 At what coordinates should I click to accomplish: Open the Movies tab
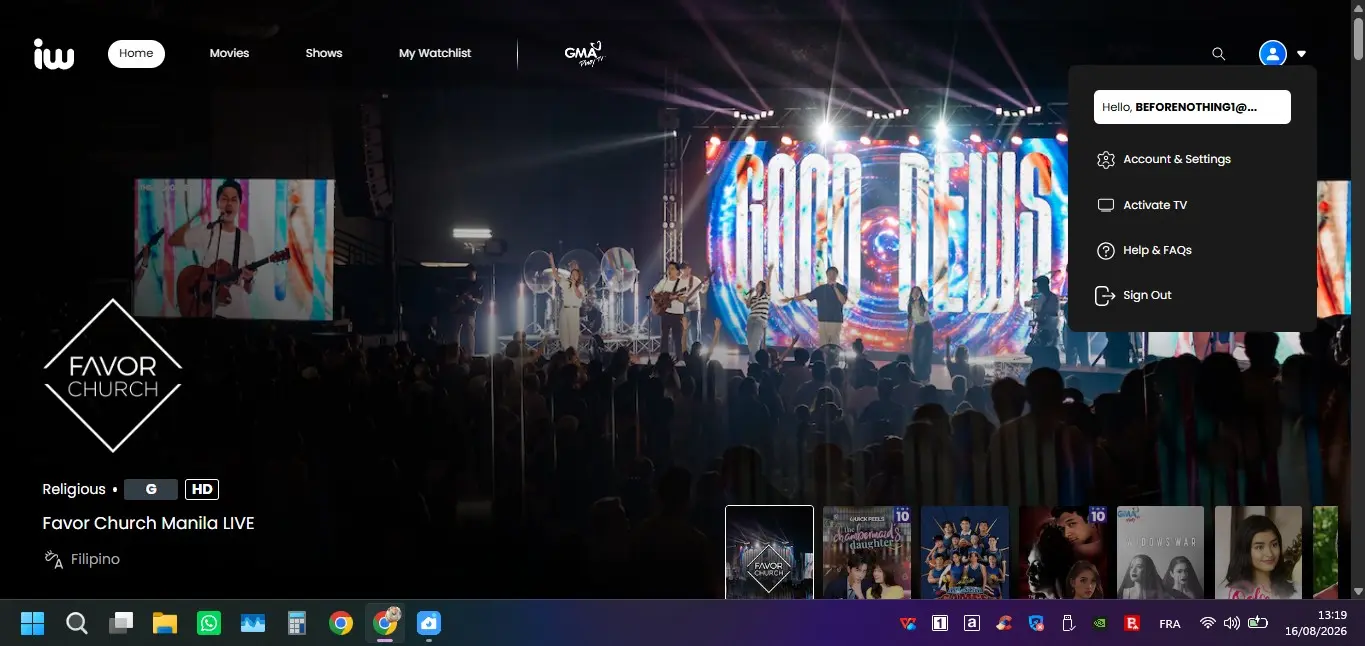pyautogui.click(x=229, y=53)
